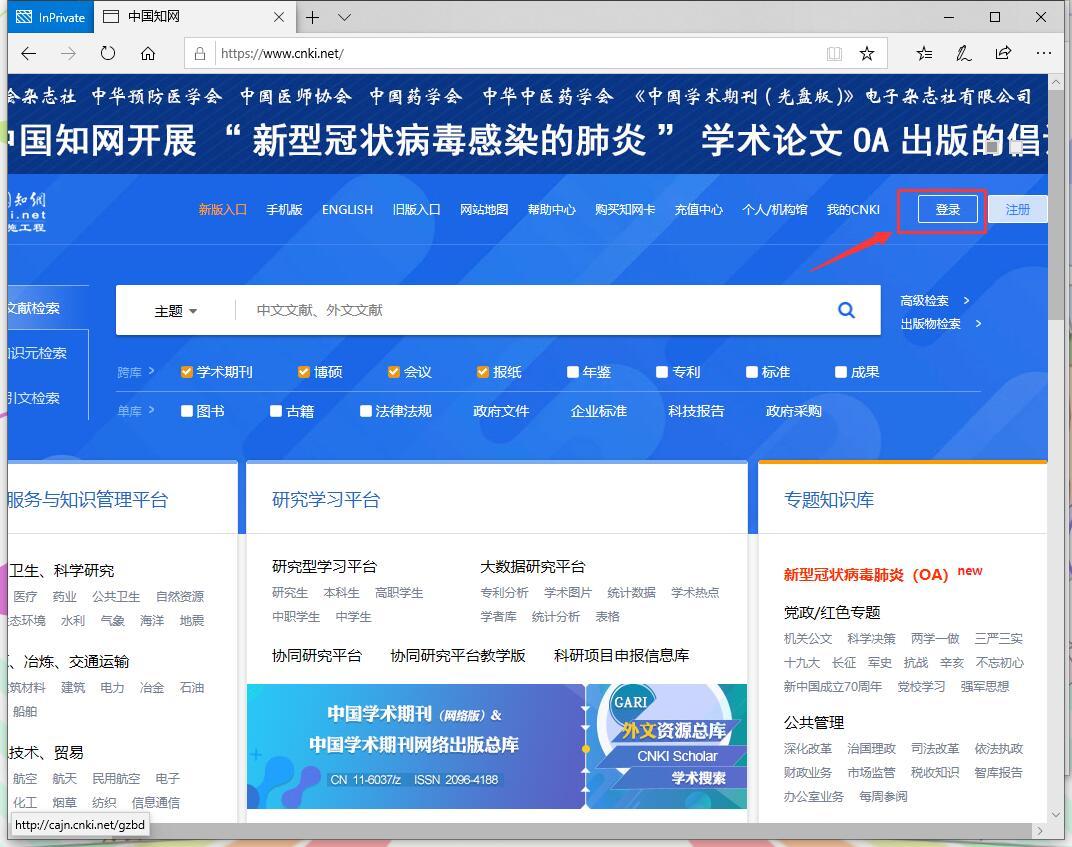This screenshot has width=1072, height=847.
Task: Expand the 单库 selection
Action: coord(136,410)
